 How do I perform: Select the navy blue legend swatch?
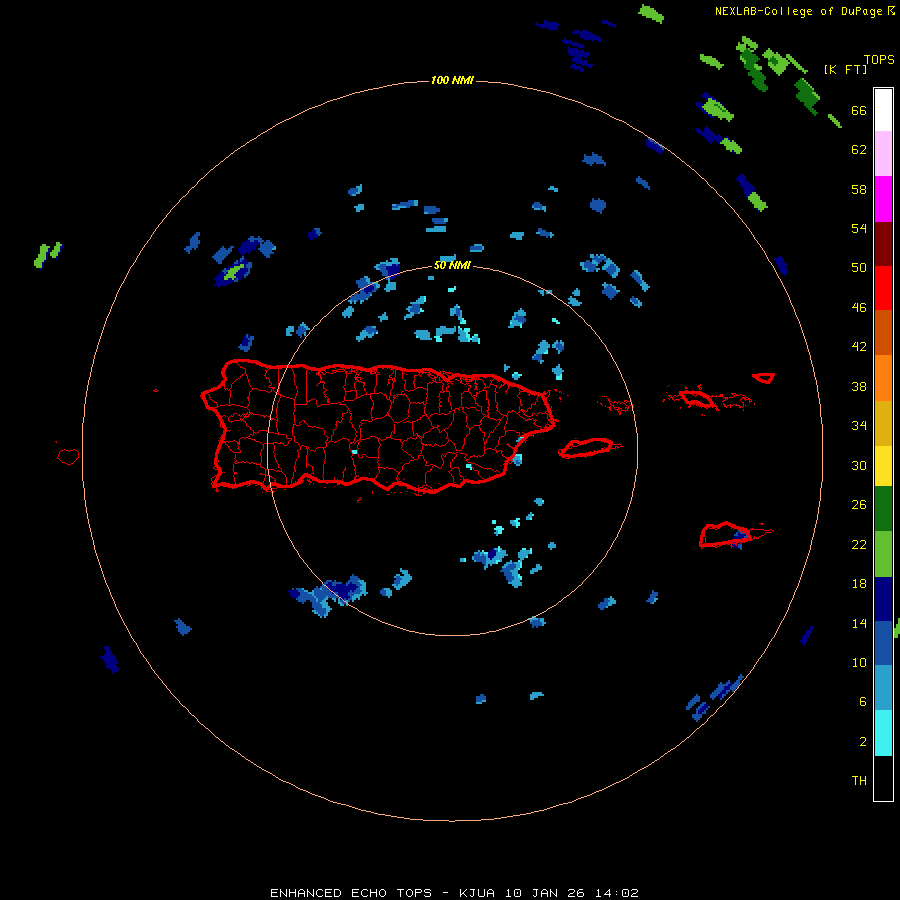(883, 599)
